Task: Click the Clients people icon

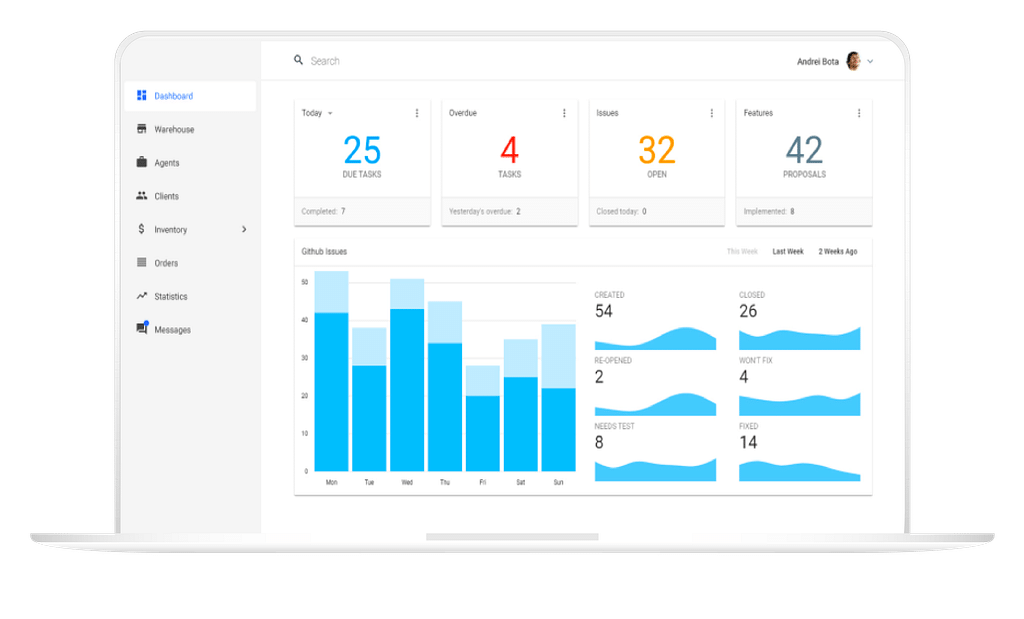Action: (142, 196)
